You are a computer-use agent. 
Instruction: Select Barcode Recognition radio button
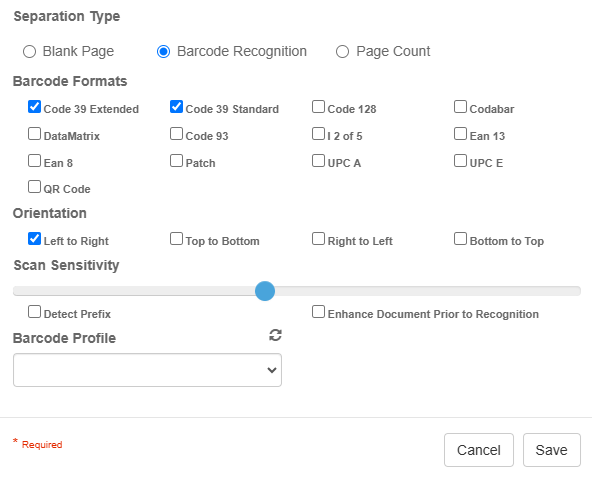163,51
